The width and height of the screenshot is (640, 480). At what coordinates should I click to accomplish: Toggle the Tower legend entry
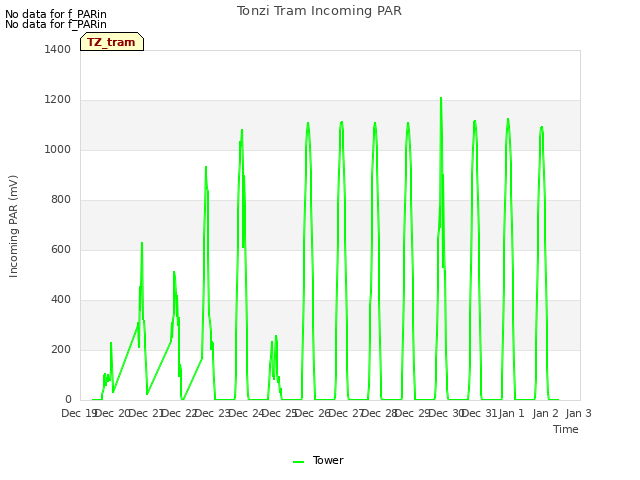coord(318,460)
